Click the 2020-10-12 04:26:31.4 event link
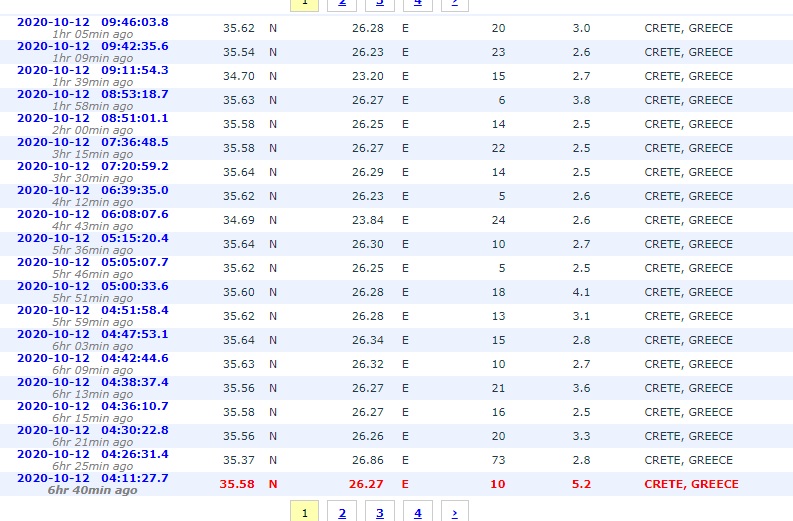The height and width of the screenshot is (521, 793). [92, 454]
